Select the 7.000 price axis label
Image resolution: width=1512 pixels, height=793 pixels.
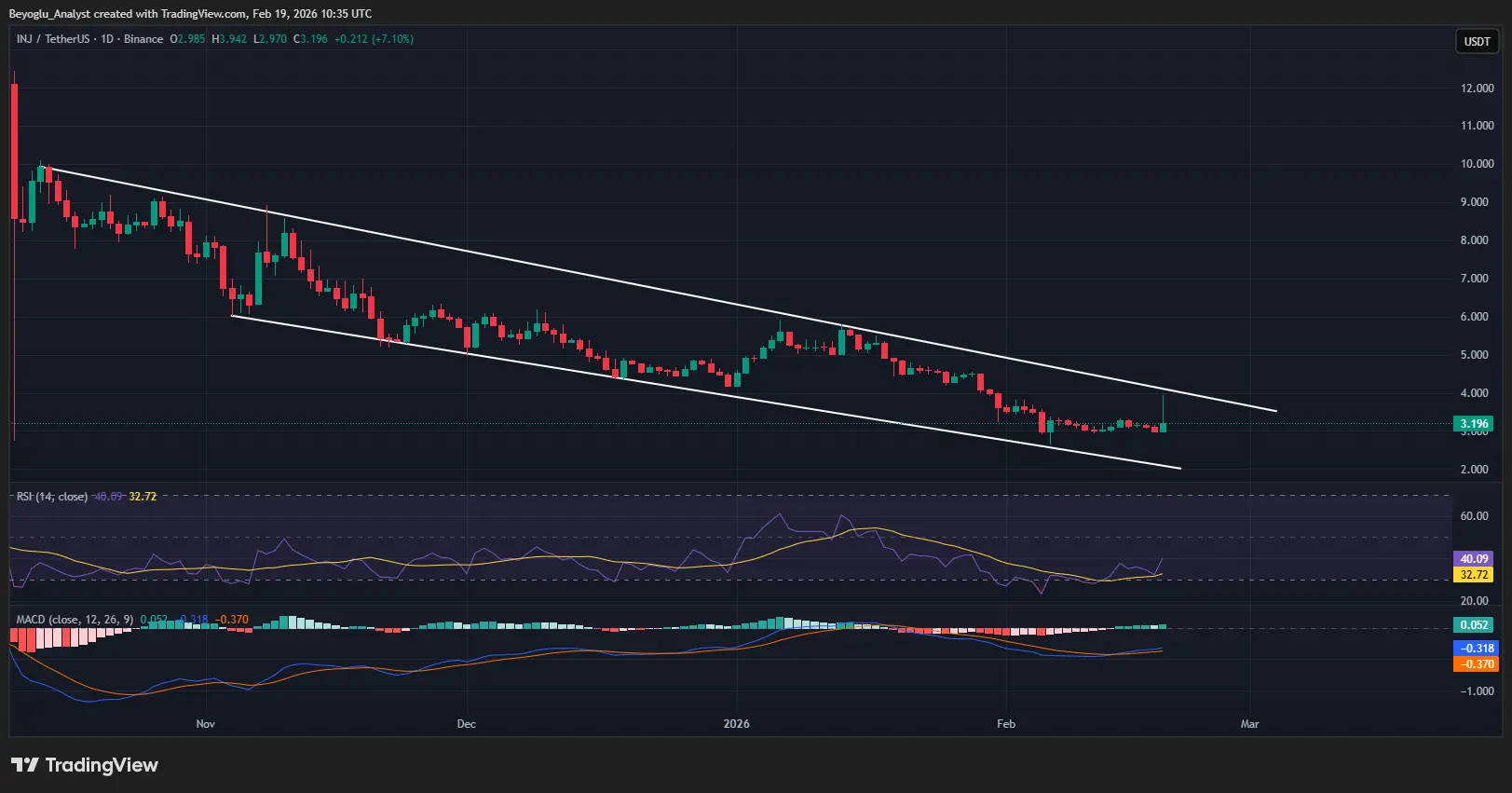(x=1474, y=279)
